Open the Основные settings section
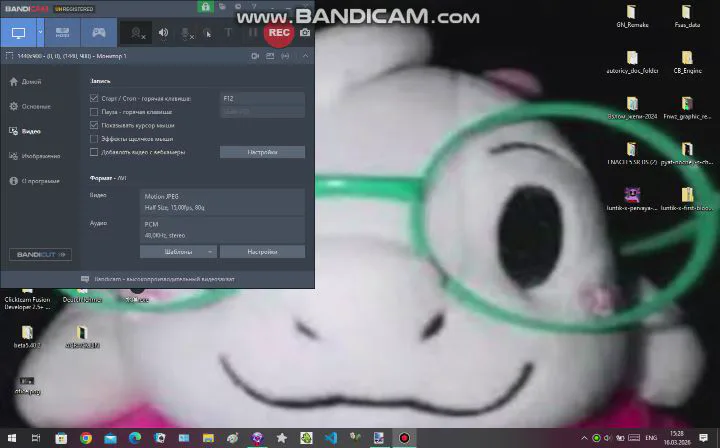The height and width of the screenshot is (448, 720). [30, 106]
